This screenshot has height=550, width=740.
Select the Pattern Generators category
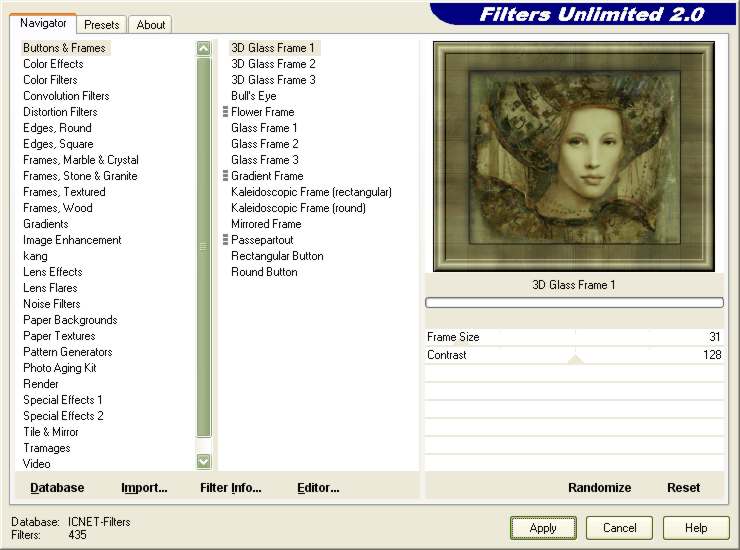68,352
